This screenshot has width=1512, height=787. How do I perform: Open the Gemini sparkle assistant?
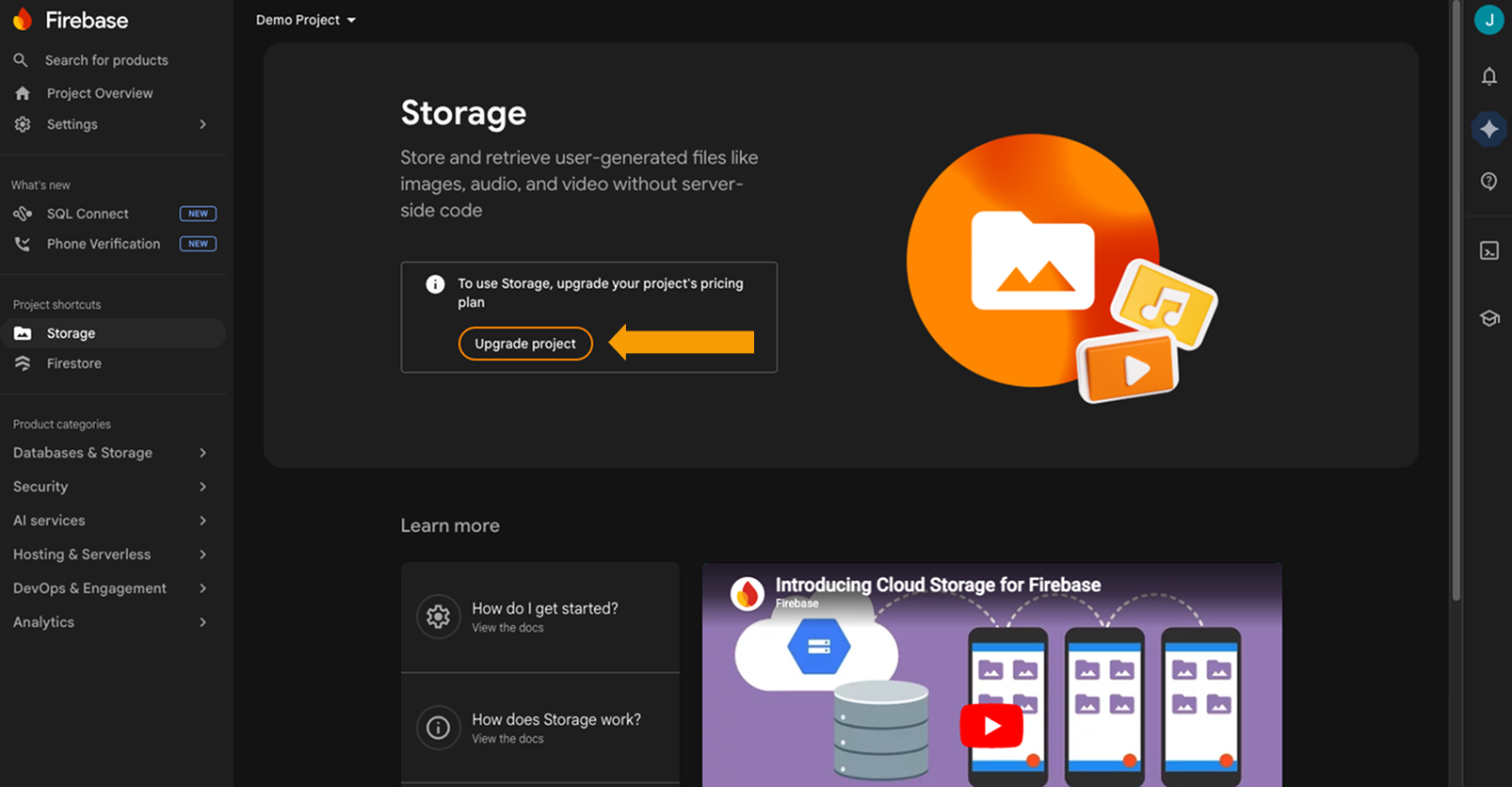click(x=1488, y=129)
